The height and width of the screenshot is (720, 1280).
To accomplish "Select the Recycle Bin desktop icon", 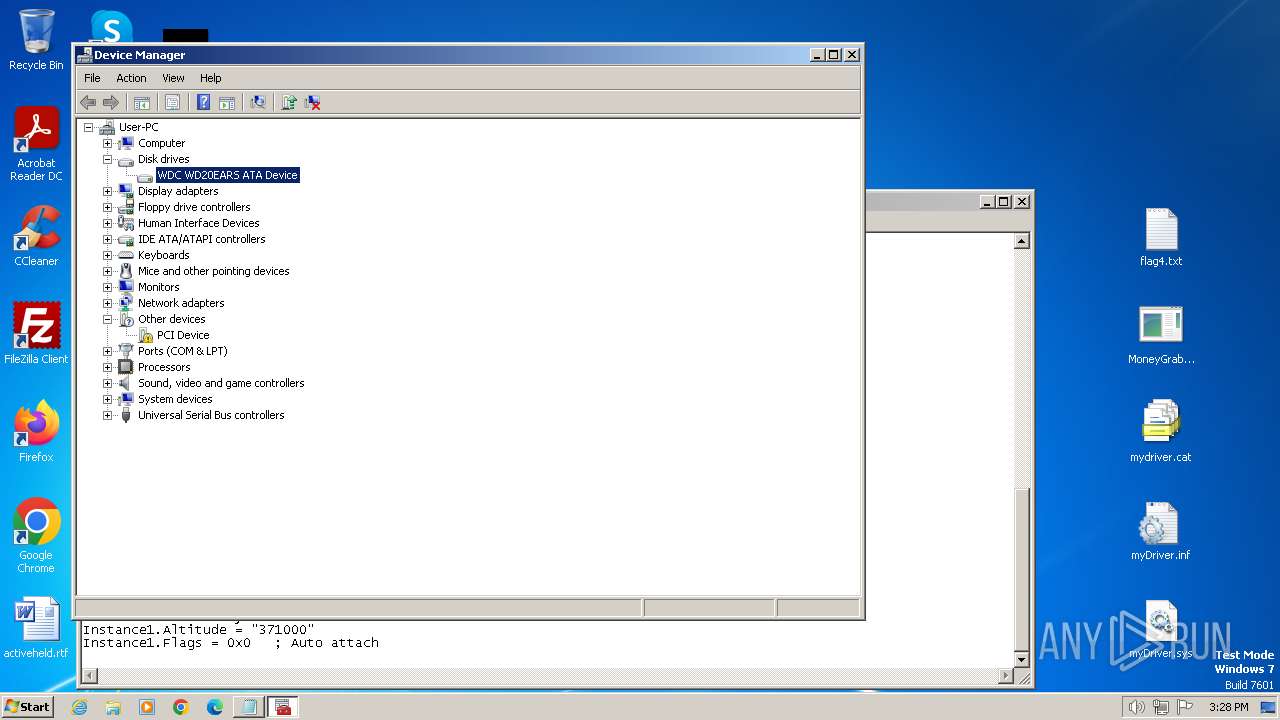I will [x=36, y=40].
